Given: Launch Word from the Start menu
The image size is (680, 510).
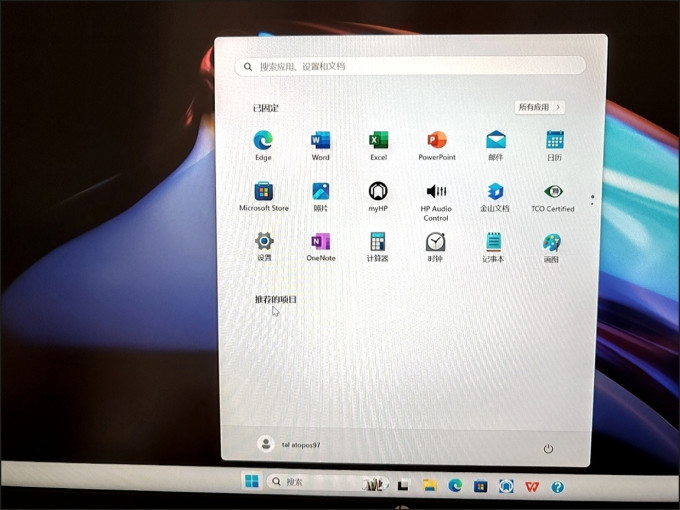Looking at the screenshot, I should tap(320, 146).
